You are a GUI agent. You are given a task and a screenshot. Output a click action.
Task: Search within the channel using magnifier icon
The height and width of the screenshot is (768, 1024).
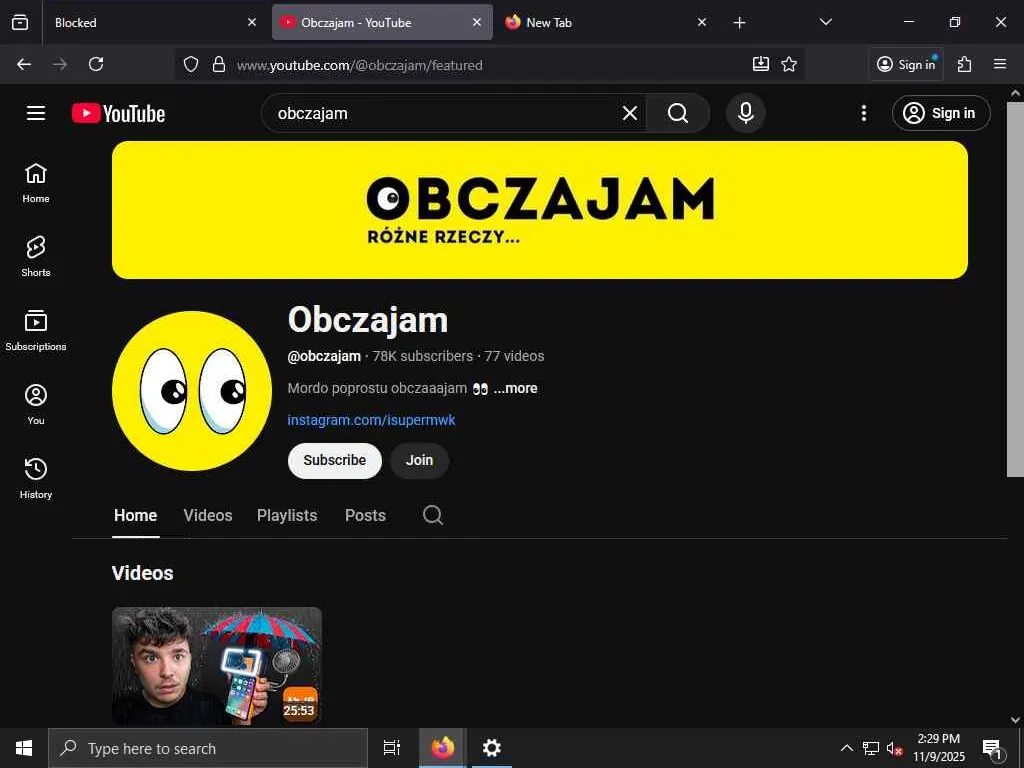tap(432, 515)
